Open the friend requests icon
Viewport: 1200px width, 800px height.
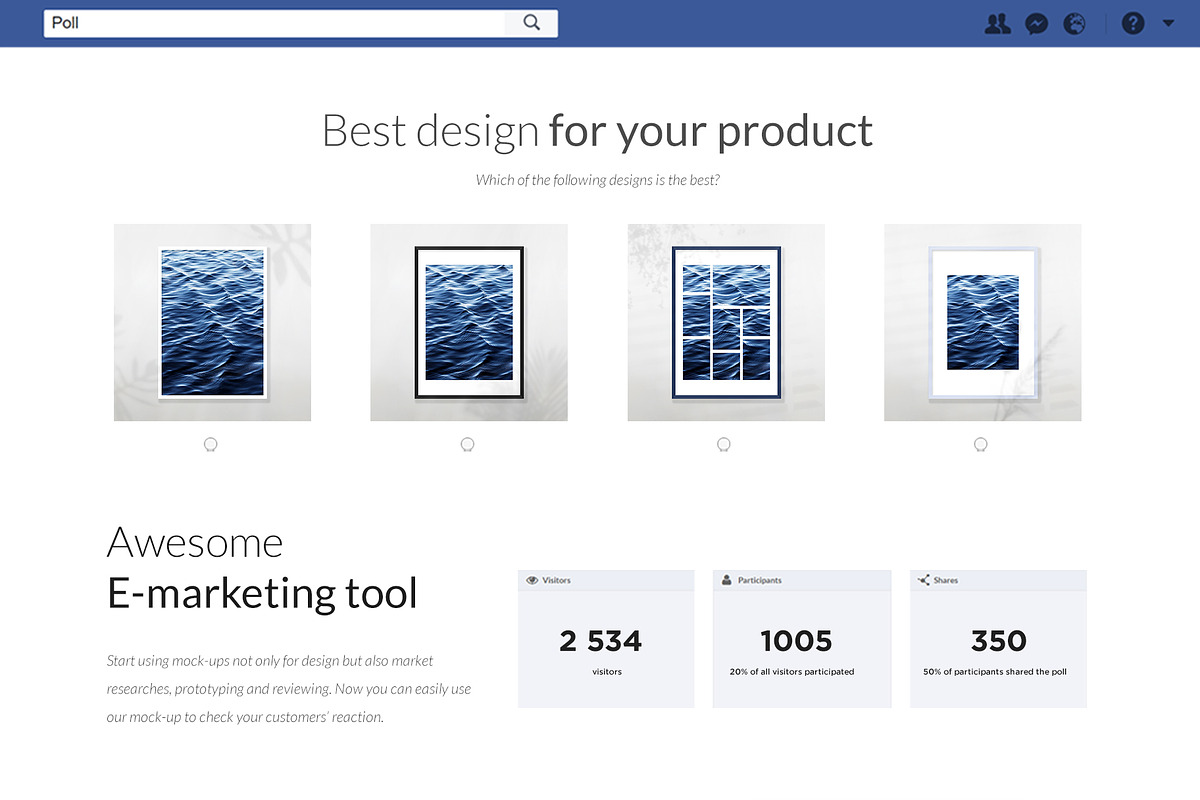(x=997, y=23)
